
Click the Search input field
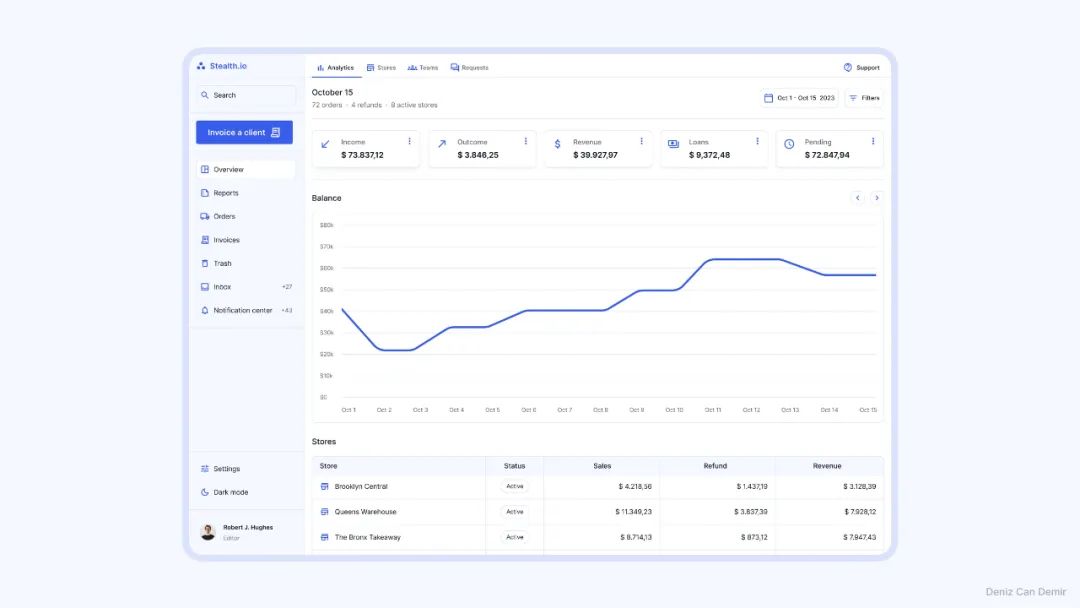tap(246, 95)
